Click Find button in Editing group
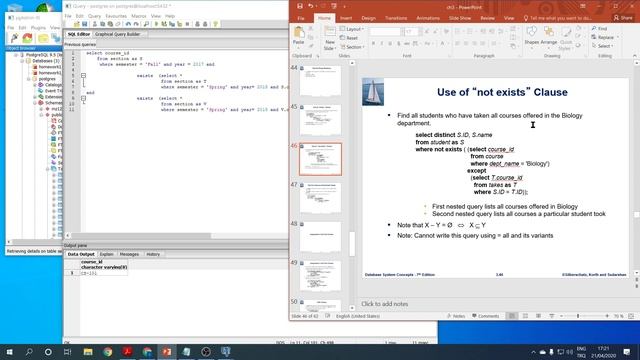Image resolution: width=640 pixels, height=360 pixels. click(x=599, y=29)
